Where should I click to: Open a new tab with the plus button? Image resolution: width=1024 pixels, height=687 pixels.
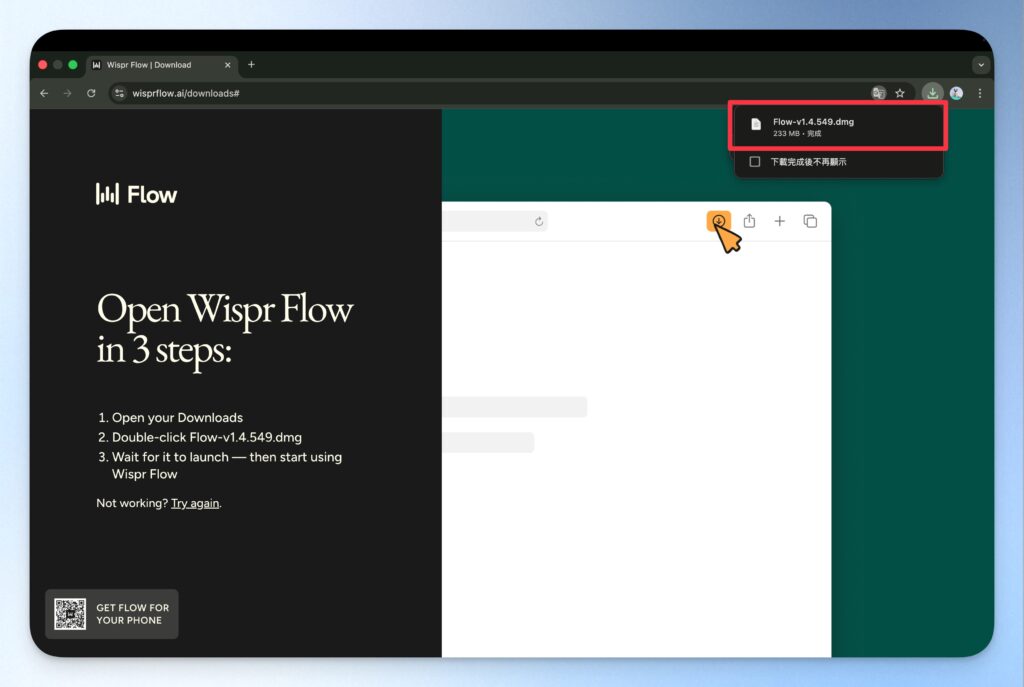251,65
